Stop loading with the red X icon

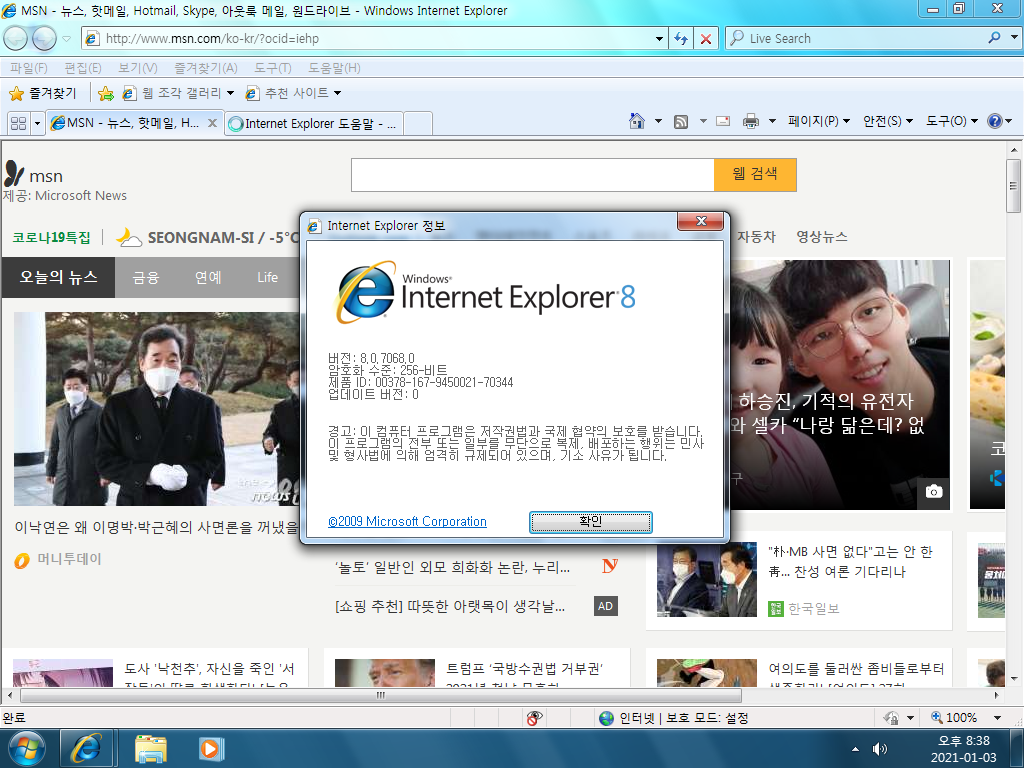pos(706,39)
